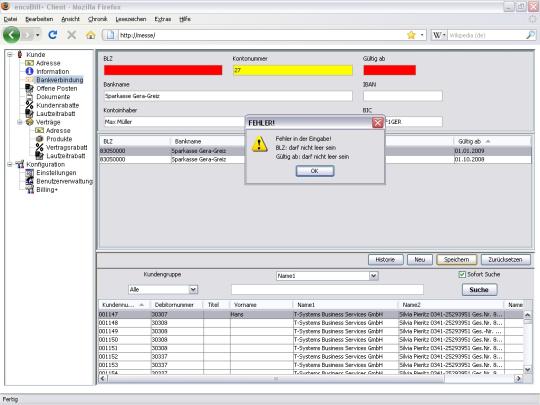Click the Firefox back arrow button
Image resolution: width=540 pixels, height=405 pixels.
click(11, 35)
